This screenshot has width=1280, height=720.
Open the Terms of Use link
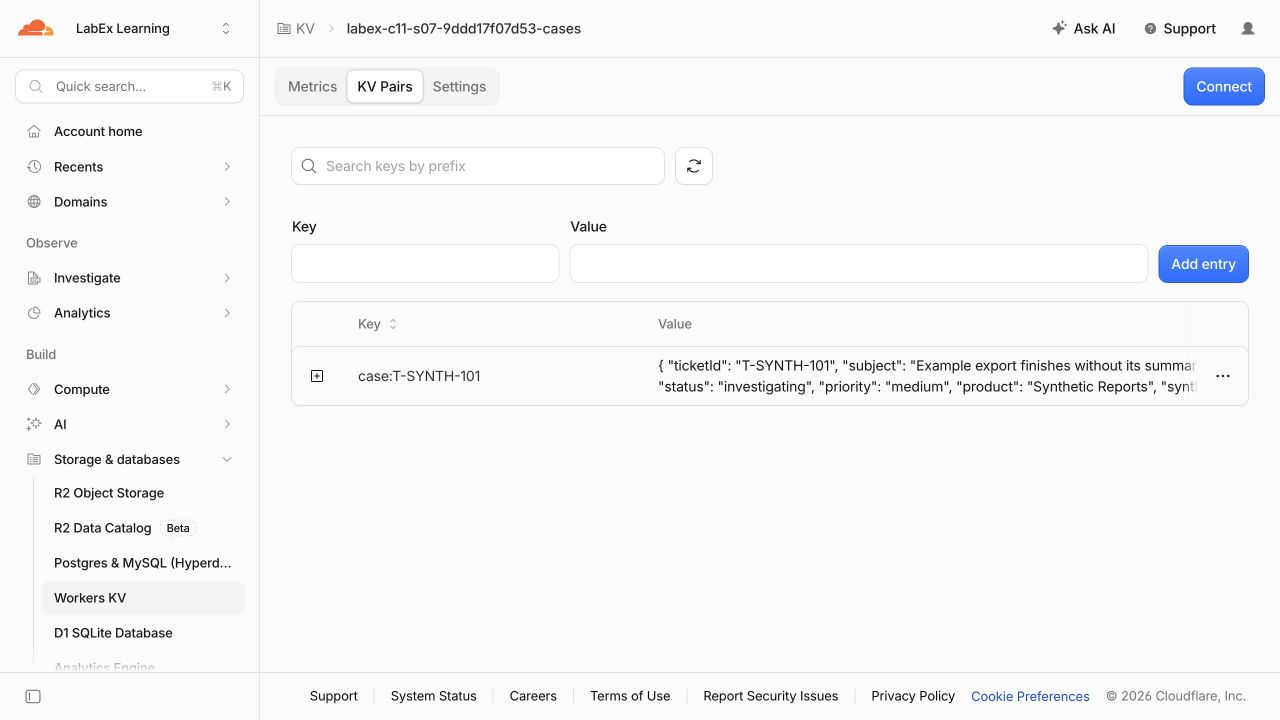(x=630, y=696)
